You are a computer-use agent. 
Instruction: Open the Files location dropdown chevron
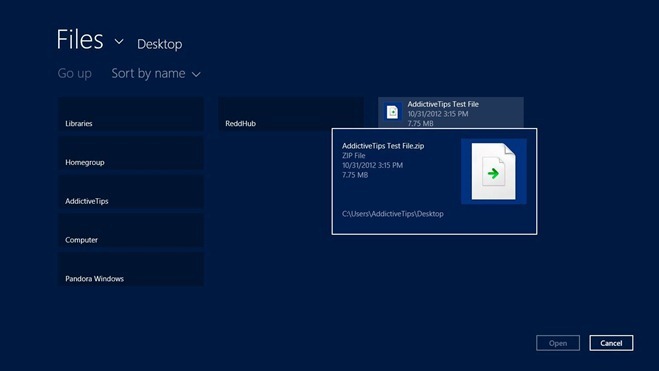(x=119, y=42)
